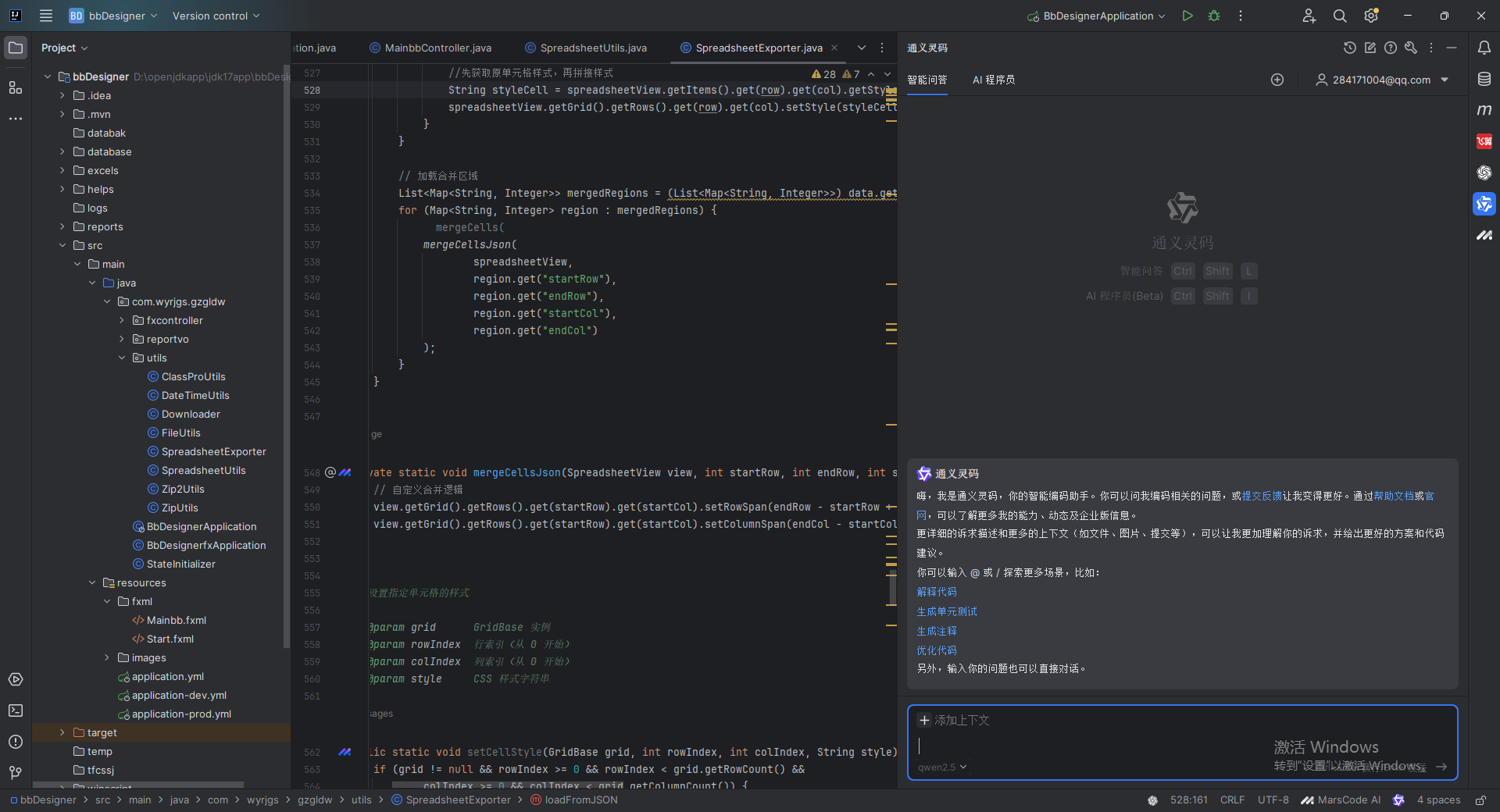Image resolution: width=1500 pixels, height=812 pixels.
Task: Open the Maven tool window icon
Action: pyautogui.click(x=1484, y=110)
